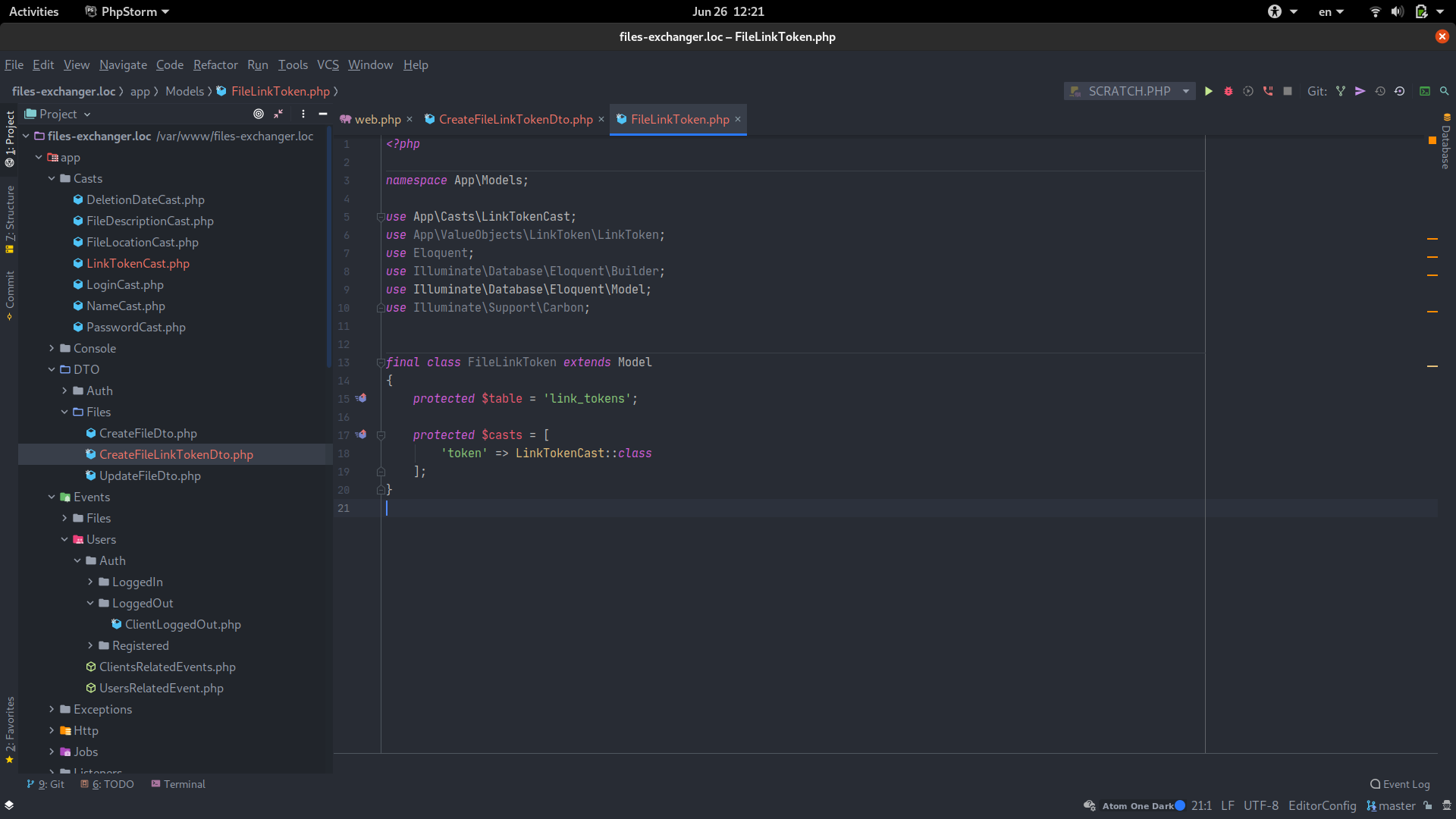
Task: Push commits with the purple arrow icon
Action: tap(1360, 91)
